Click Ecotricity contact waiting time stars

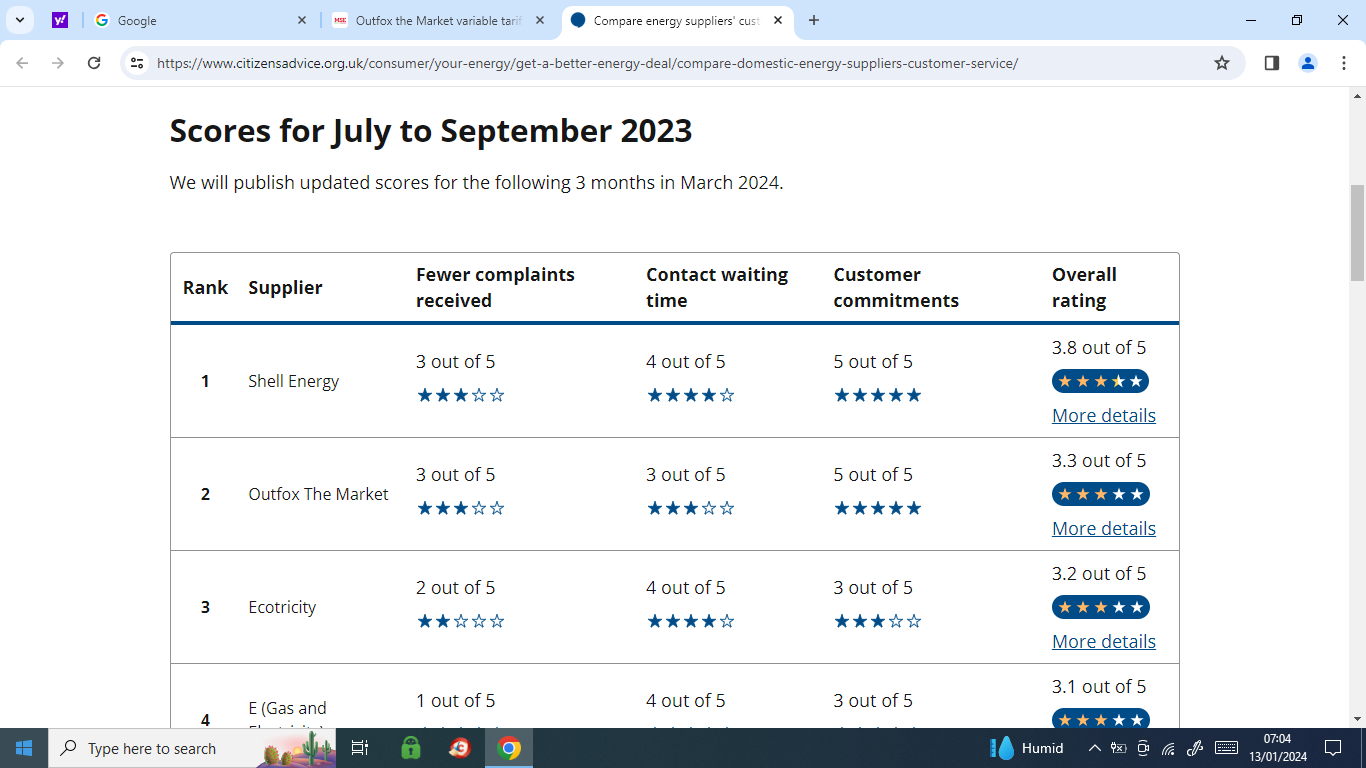coord(691,621)
